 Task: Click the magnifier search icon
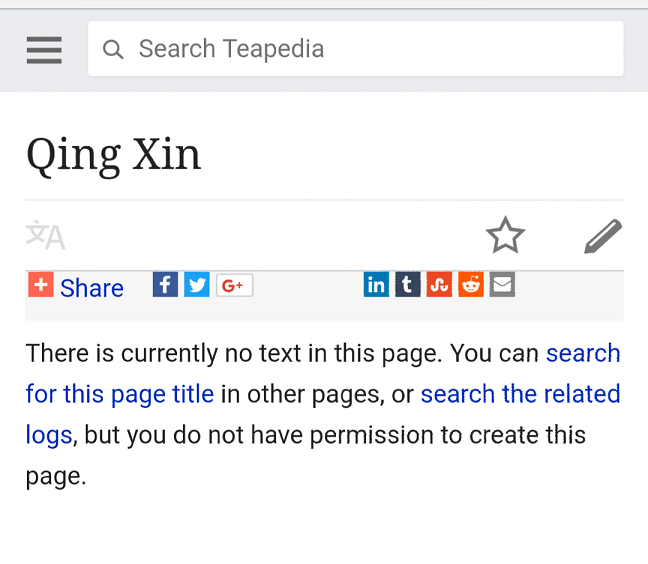point(113,49)
